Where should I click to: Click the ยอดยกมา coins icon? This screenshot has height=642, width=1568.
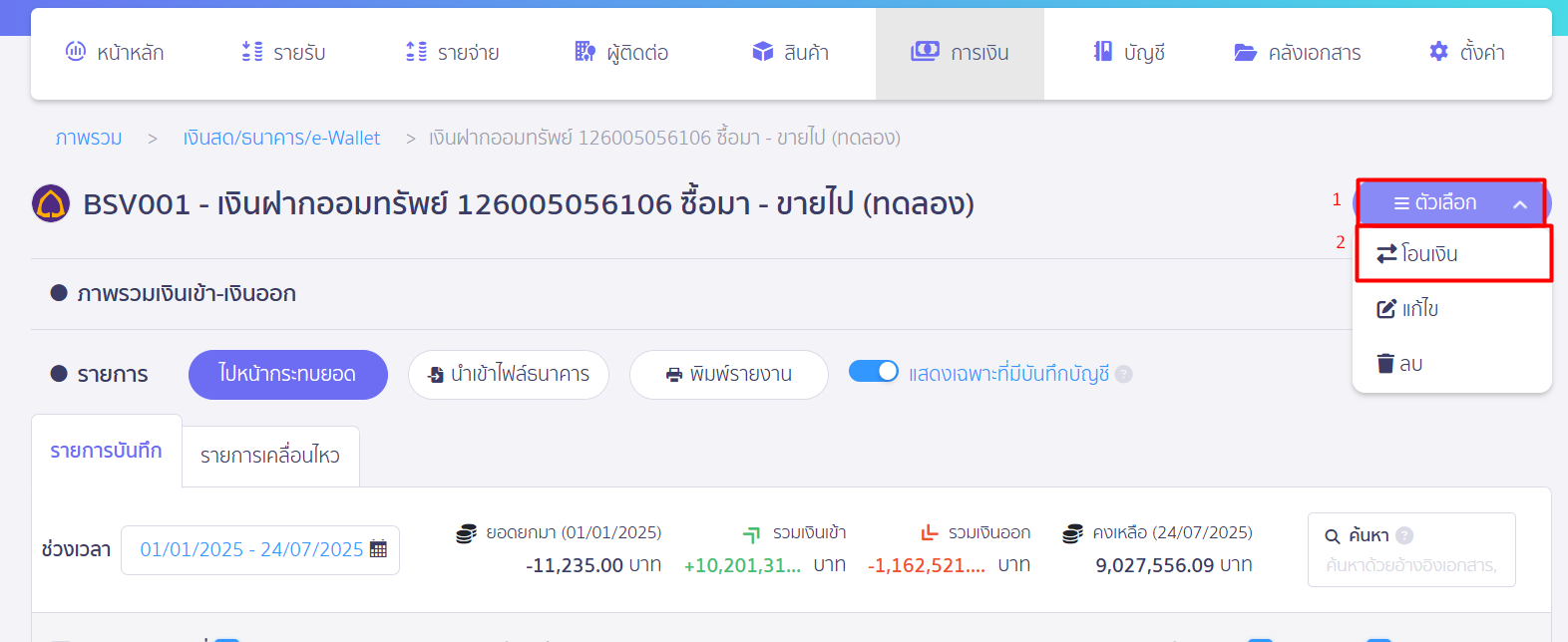(466, 533)
